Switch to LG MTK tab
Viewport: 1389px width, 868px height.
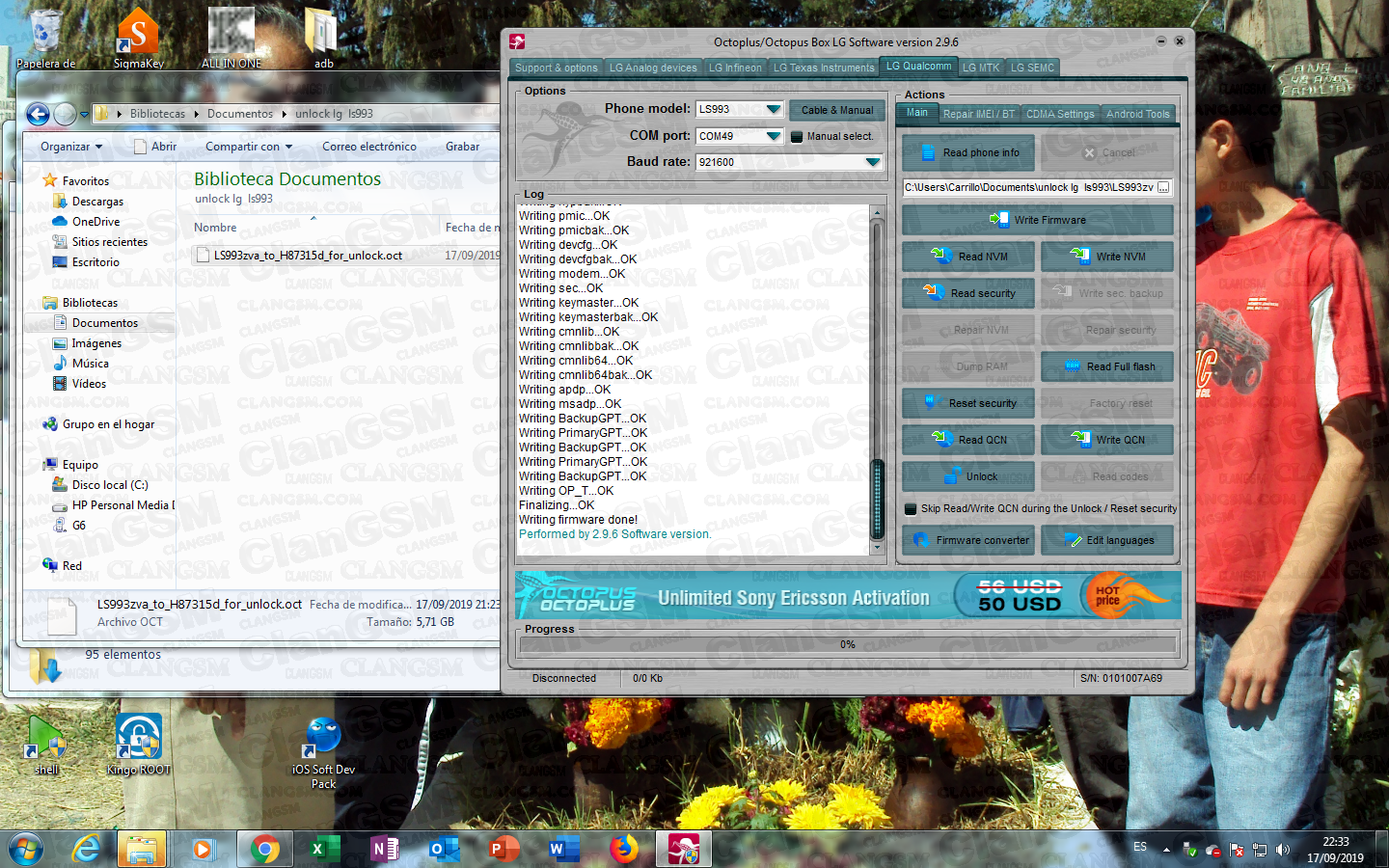[x=981, y=68]
